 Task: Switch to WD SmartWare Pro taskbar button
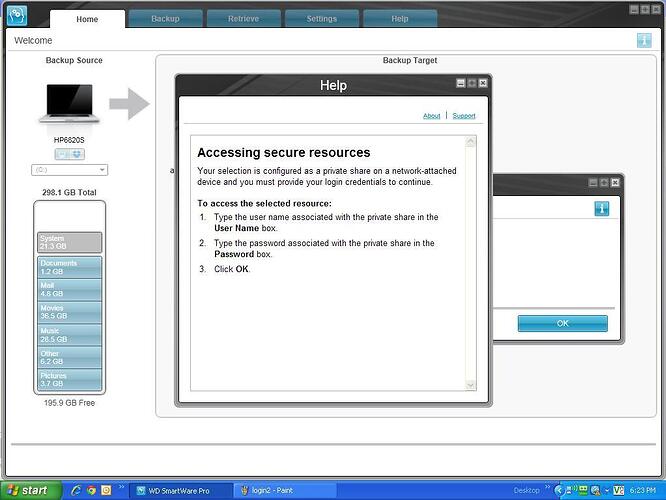pos(179,491)
